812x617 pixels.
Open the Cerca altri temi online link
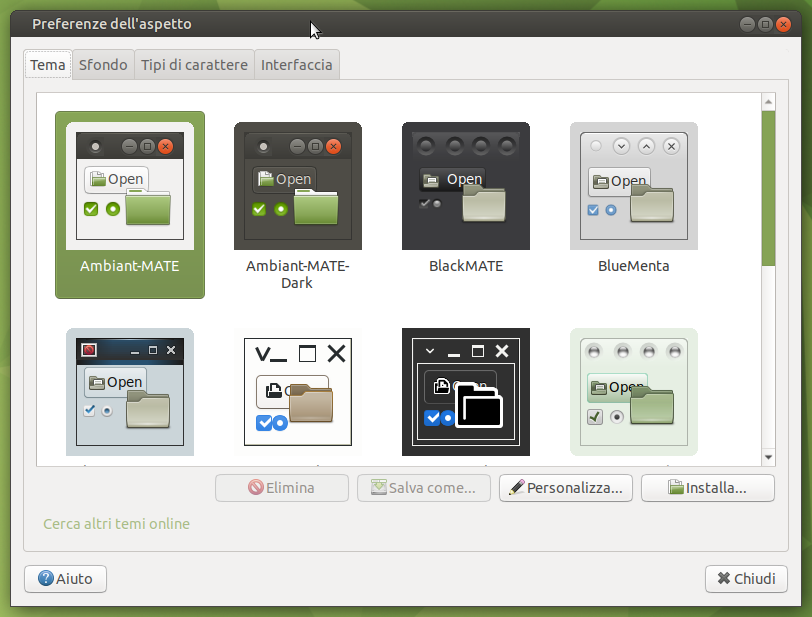(116, 524)
